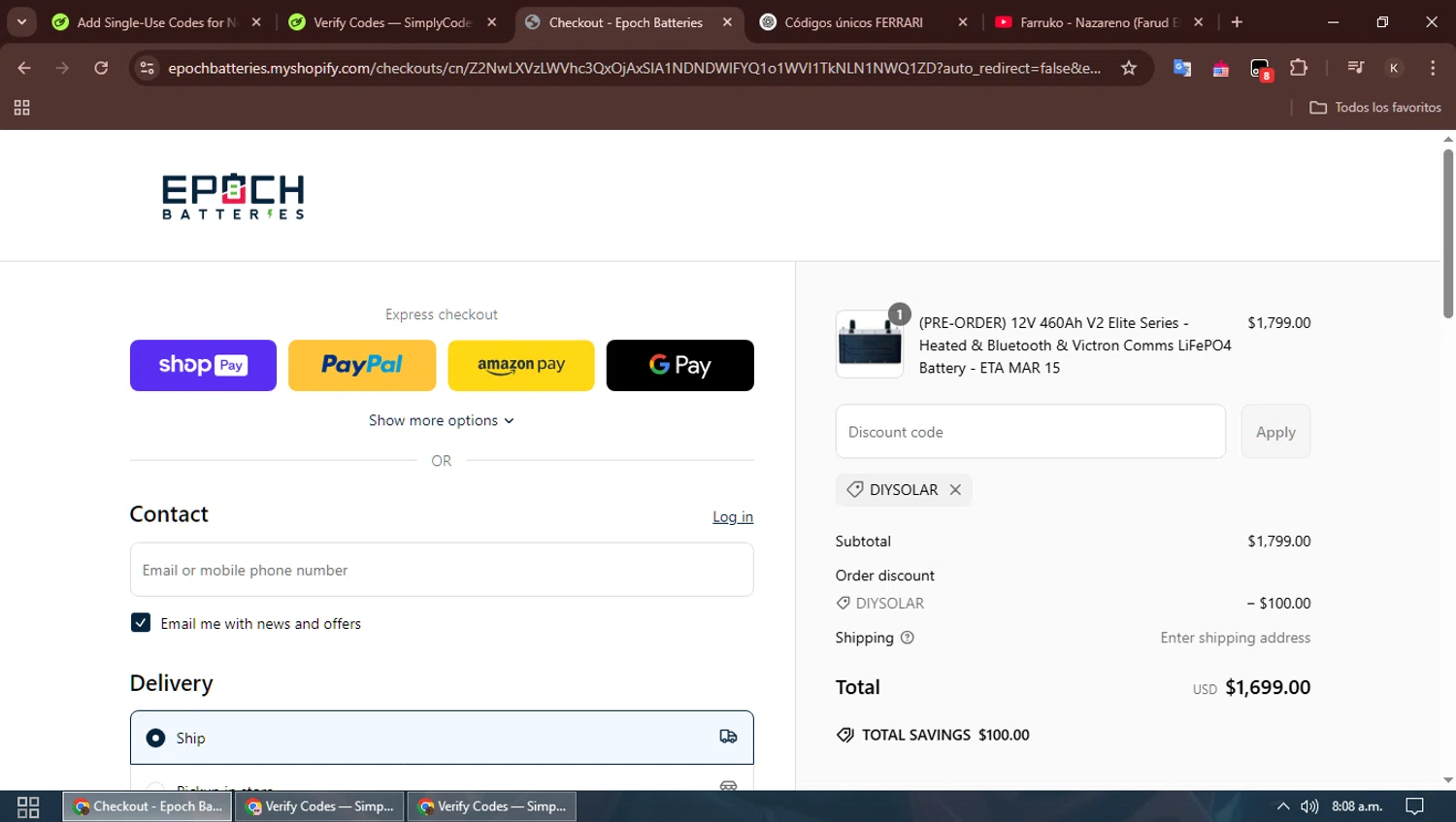This screenshot has width=1456, height=822.
Task: Click the Total $1,699.00 amount
Action: [1268, 687]
